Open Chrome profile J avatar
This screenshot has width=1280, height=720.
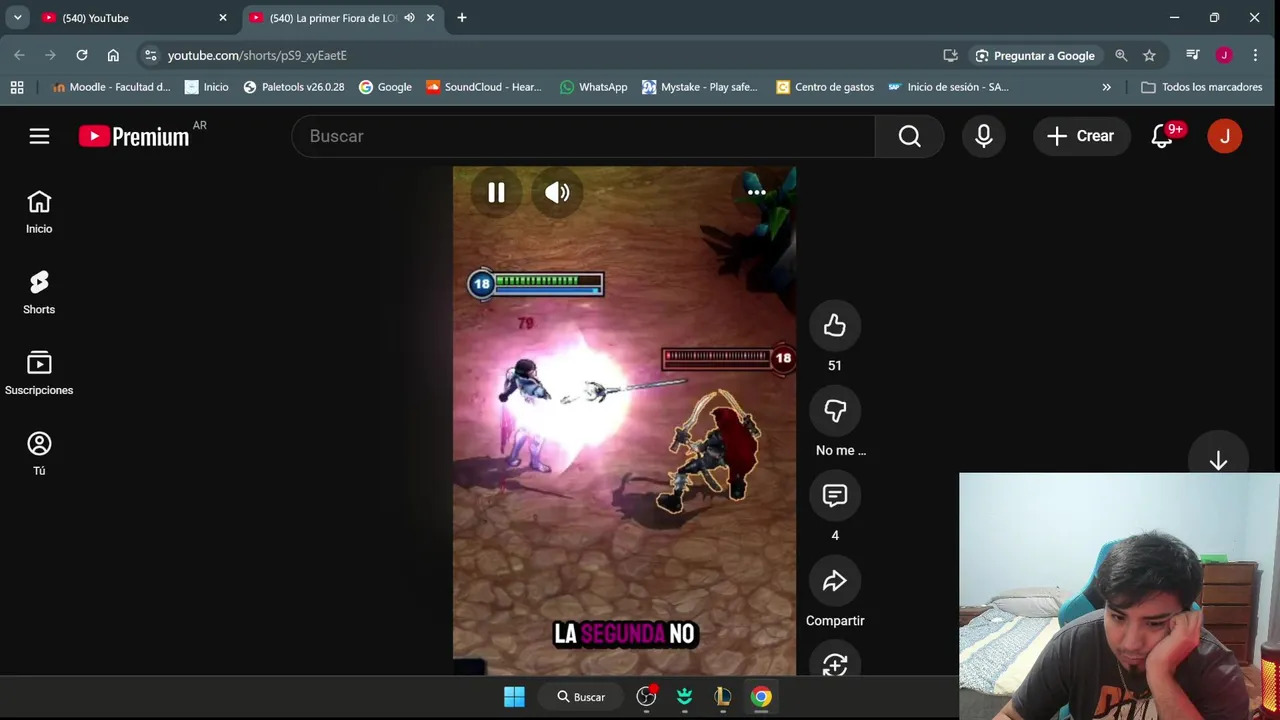point(1224,55)
